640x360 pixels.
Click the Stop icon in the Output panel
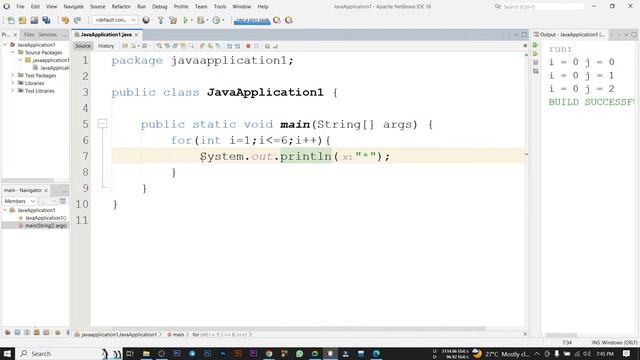(536, 62)
